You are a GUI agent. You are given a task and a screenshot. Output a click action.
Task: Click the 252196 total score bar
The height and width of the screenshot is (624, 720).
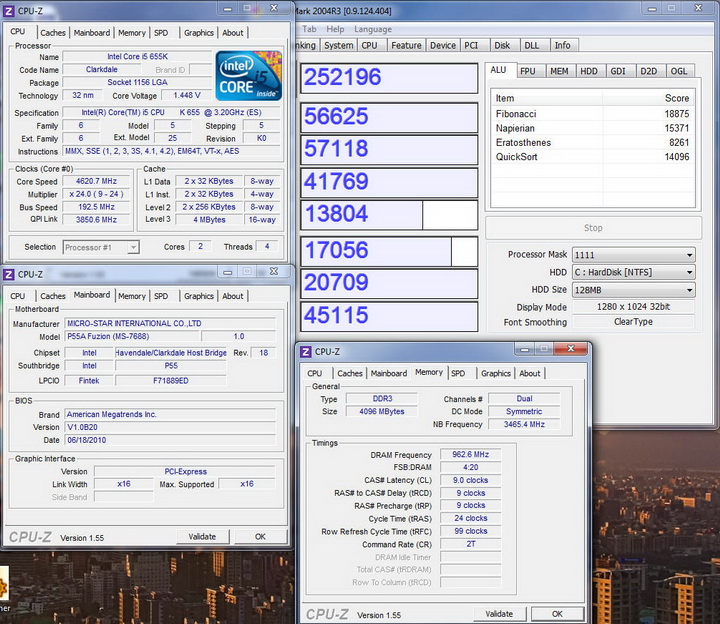(389, 78)
